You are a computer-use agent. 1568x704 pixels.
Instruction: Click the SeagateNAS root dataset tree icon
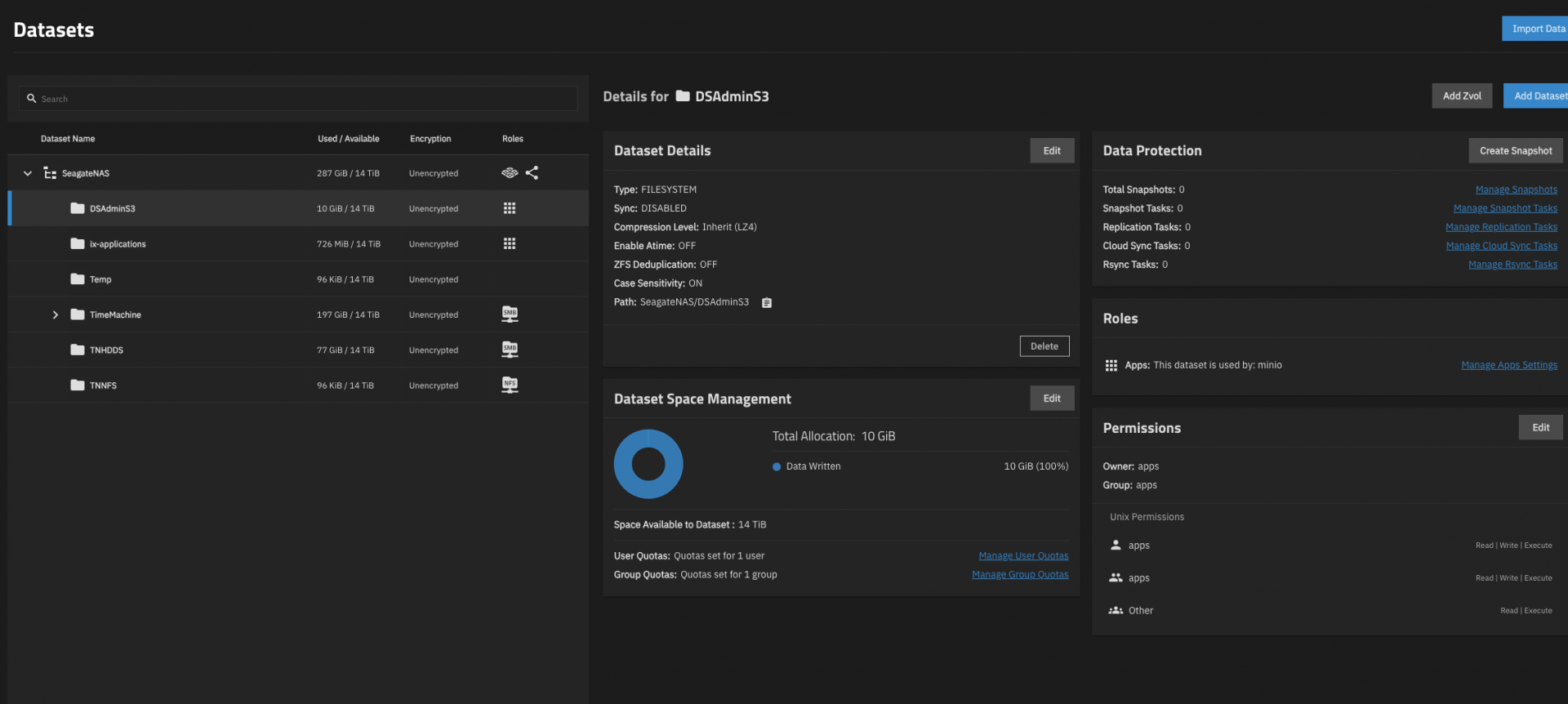click(x=50, y=173)
